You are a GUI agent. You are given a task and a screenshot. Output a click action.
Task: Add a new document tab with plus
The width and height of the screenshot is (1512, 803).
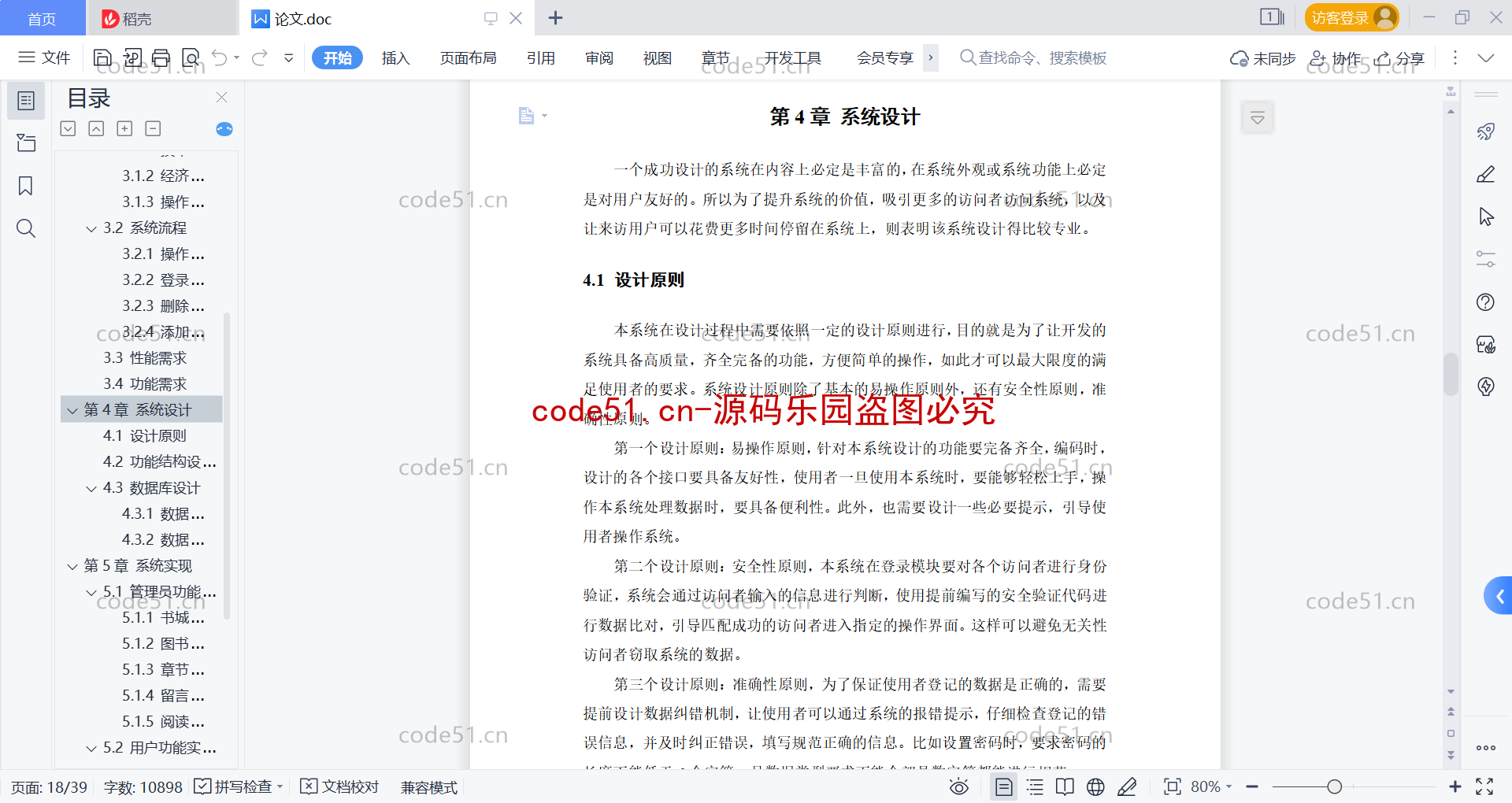(x=555, y=17)
